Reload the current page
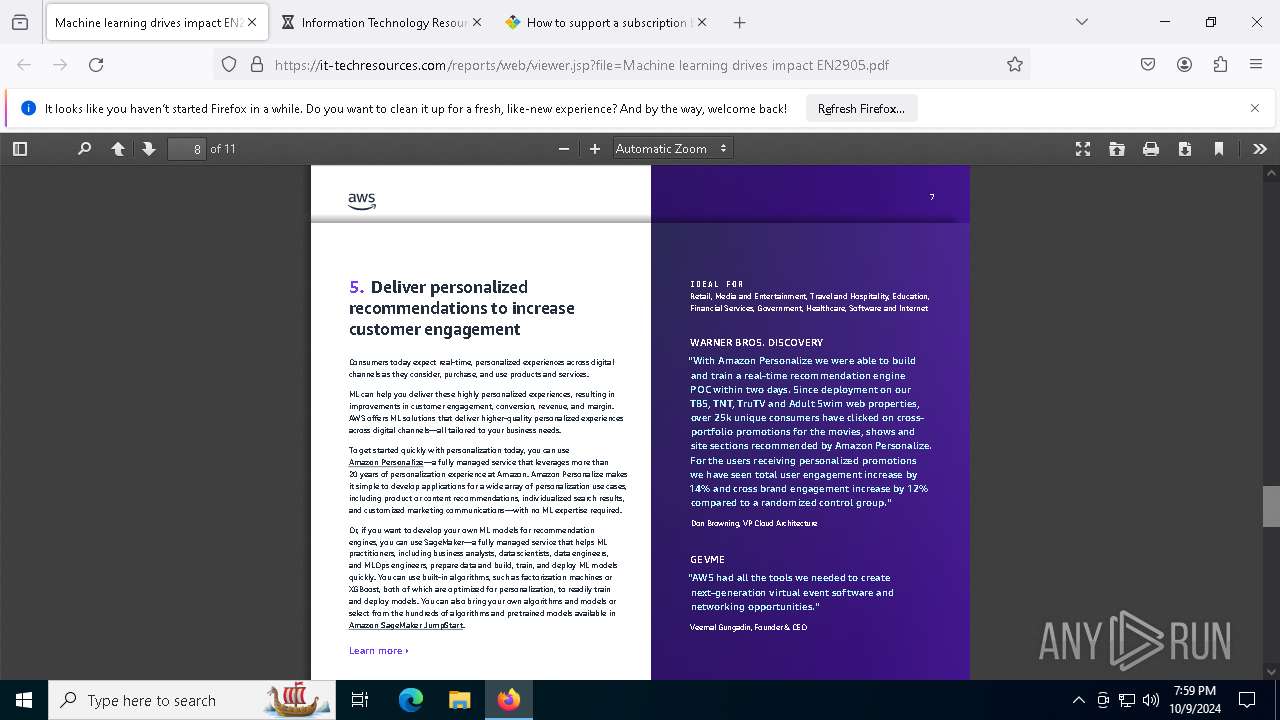This screenshot has height=720, width=1280. (96, 65)
